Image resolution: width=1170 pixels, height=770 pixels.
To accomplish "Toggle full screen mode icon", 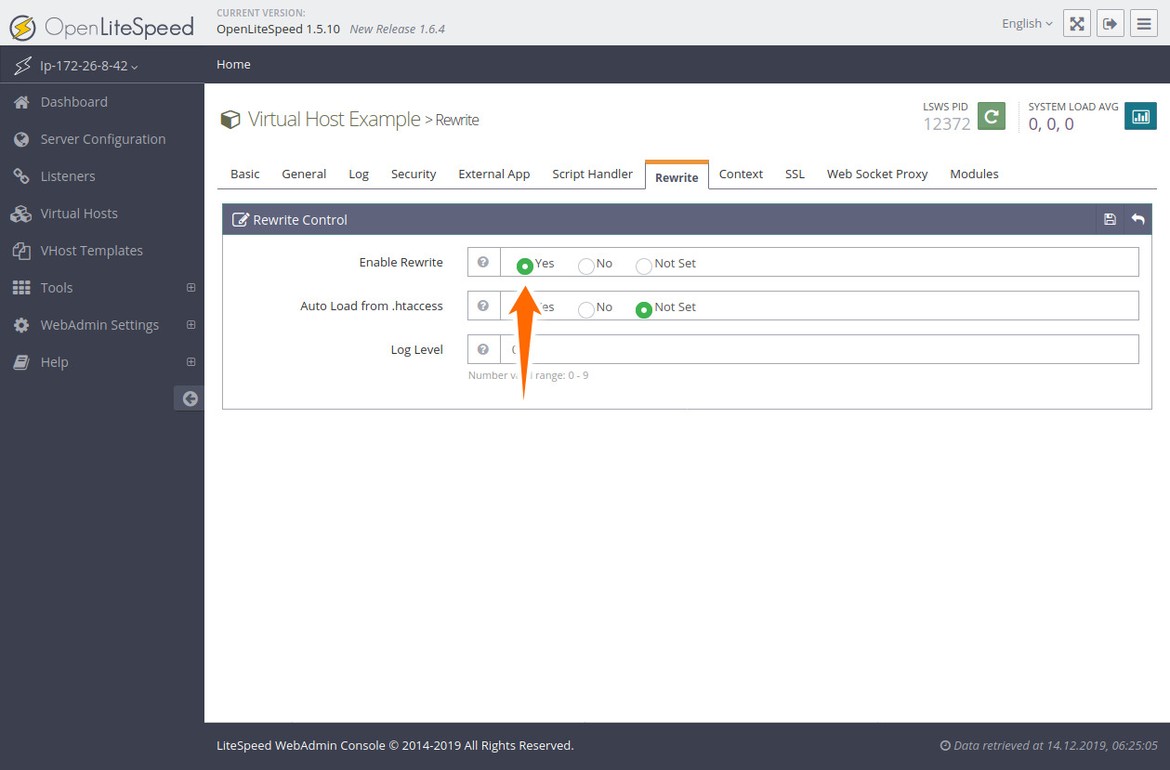I will 1077,24.
